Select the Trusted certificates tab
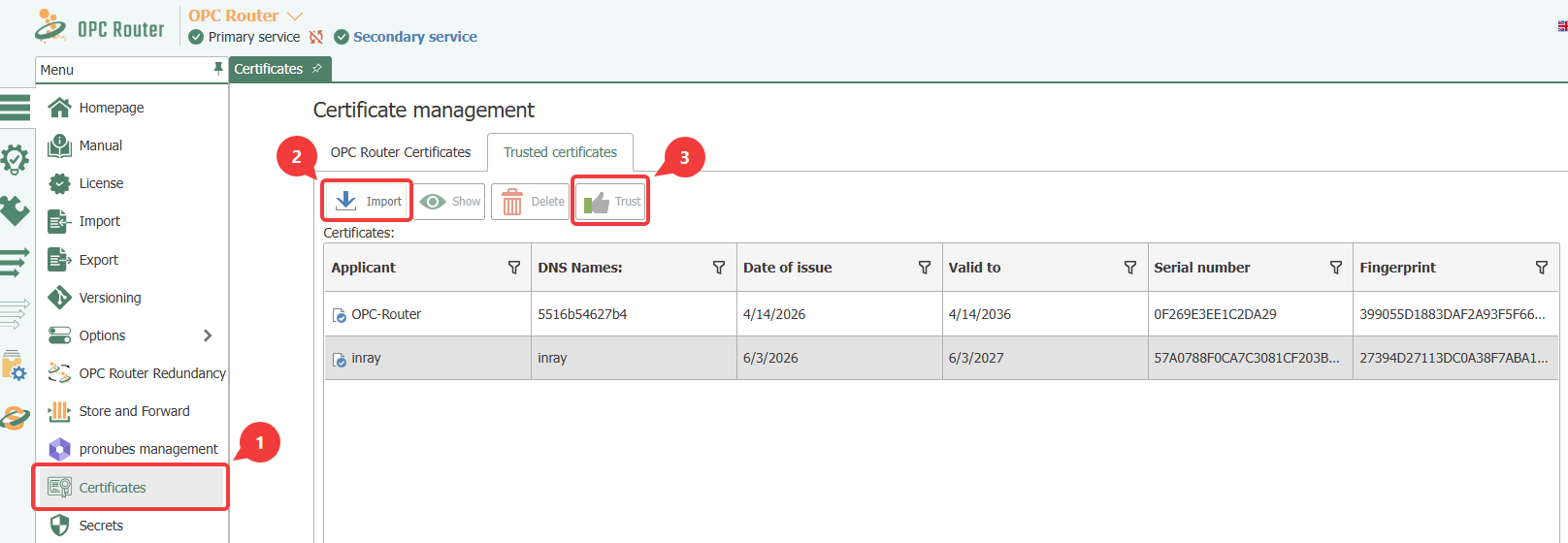 [560, 152]
